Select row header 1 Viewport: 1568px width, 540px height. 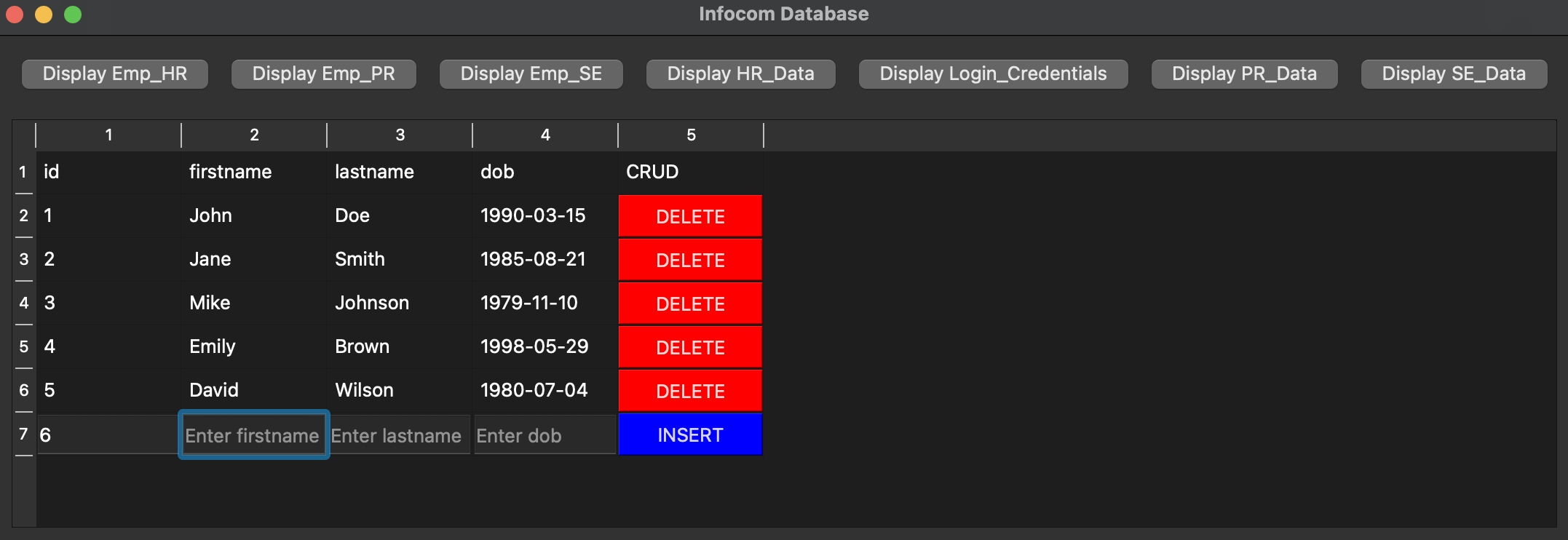[x=23, y=172]
